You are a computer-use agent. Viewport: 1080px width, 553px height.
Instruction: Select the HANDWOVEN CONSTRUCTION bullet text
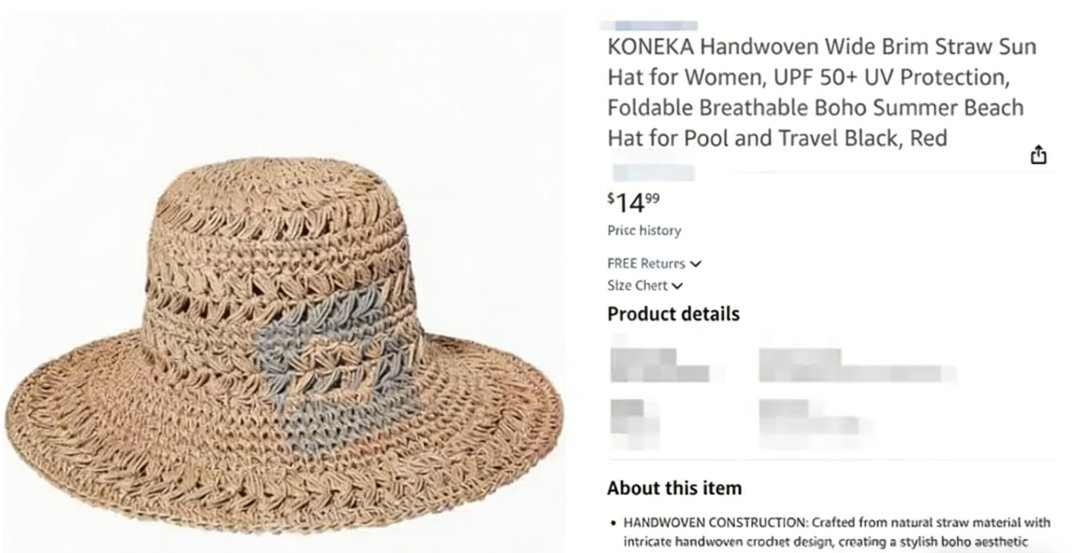click(836, 530)
